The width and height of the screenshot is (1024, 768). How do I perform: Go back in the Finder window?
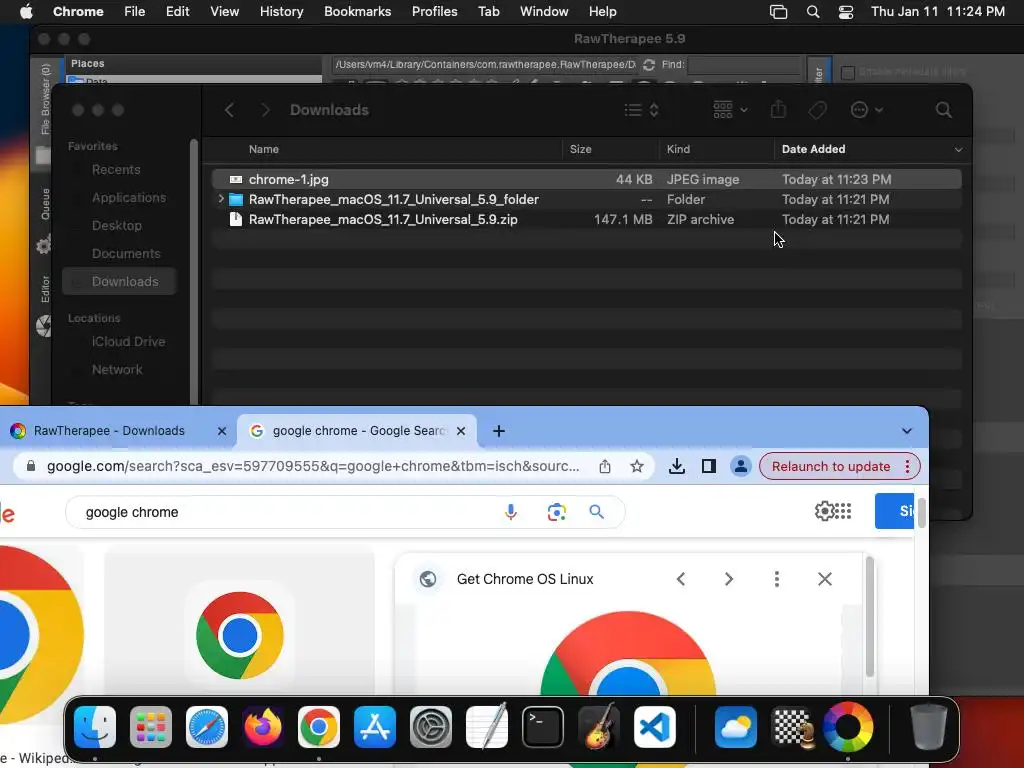click(229, 110)
